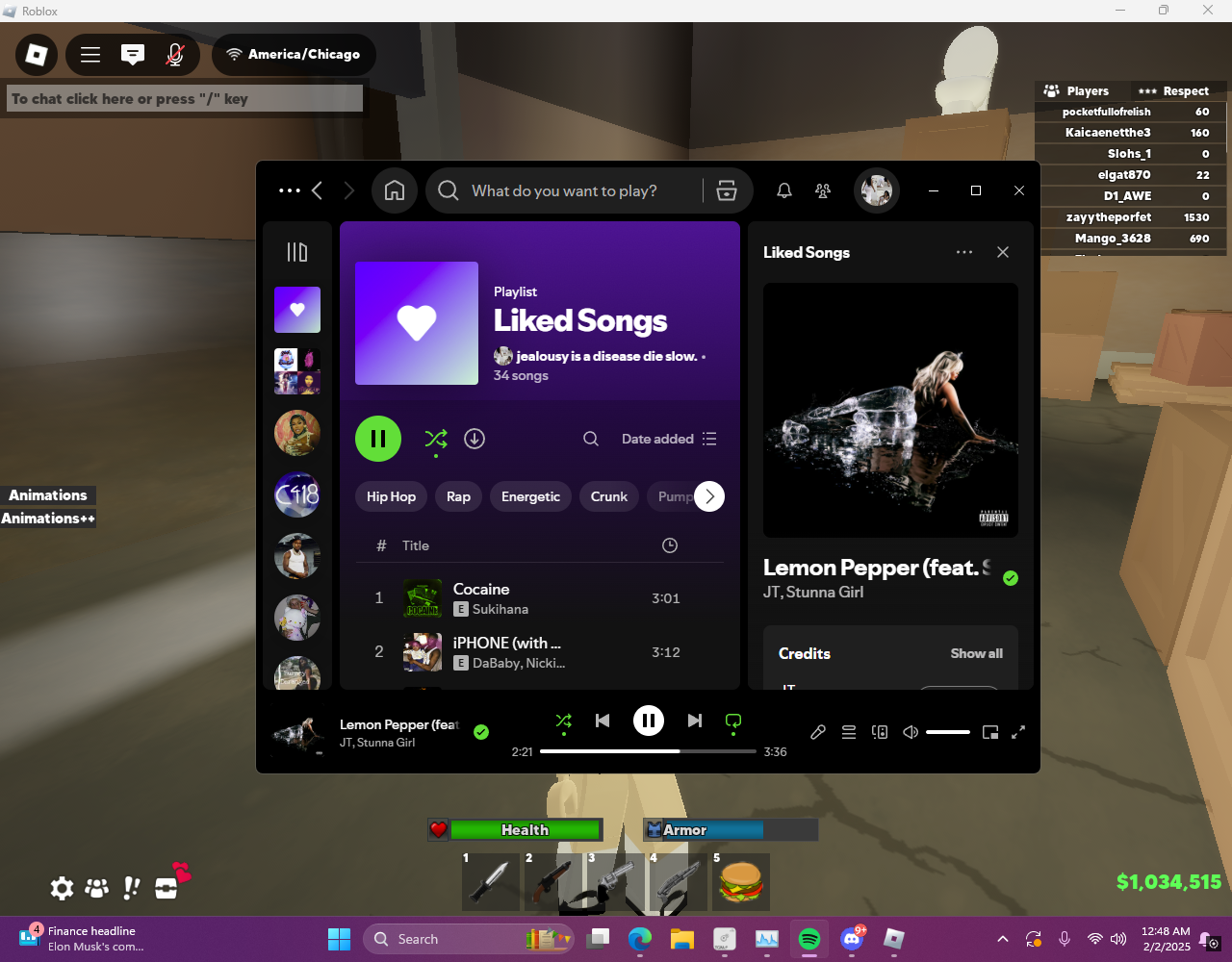Open JT, Stunna Girl artist link in panel
Image resolution: width=1232 pixels, height=962 pixels.
point(813,593)
